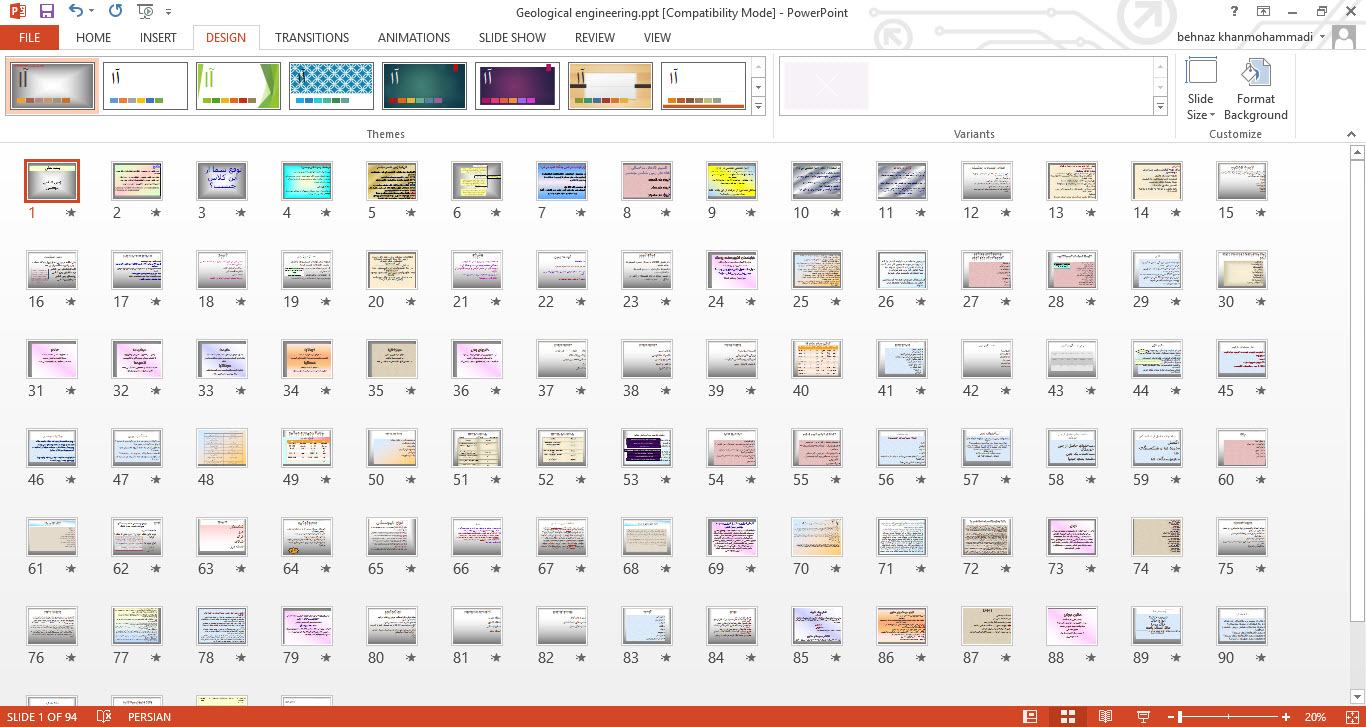Open PowerPoint Help question mark
Viewport: 1366px width, 727px height.
pyautogui.click(x=1236, y=12)
